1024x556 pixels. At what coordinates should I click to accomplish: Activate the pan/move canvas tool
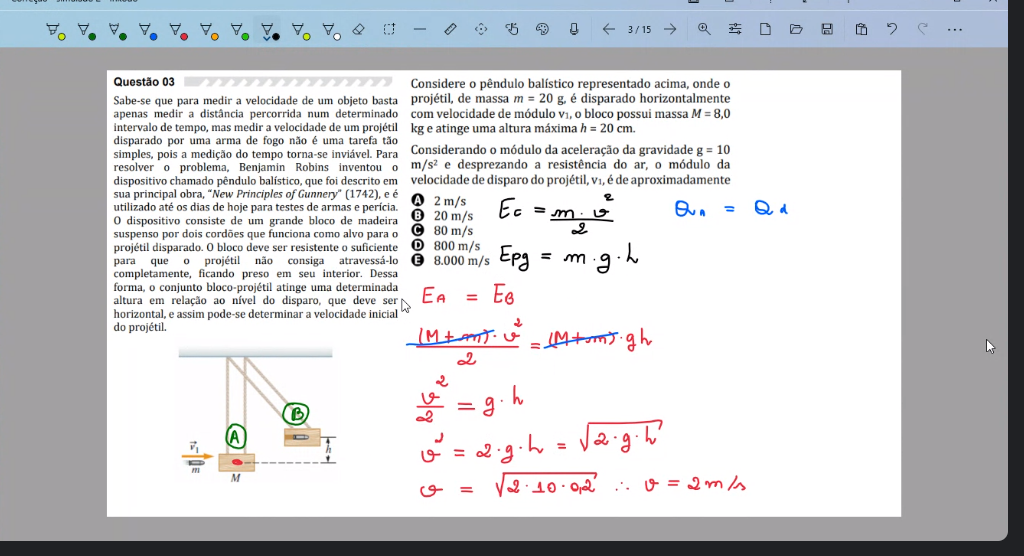[481, 29]
